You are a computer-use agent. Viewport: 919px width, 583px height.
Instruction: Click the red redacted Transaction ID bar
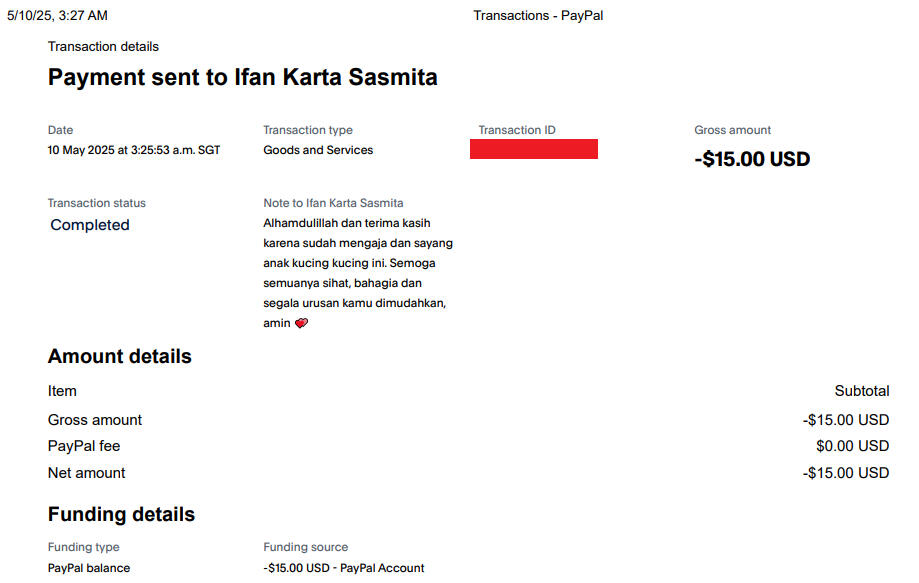pyautogui.click(x=534, y=150)
